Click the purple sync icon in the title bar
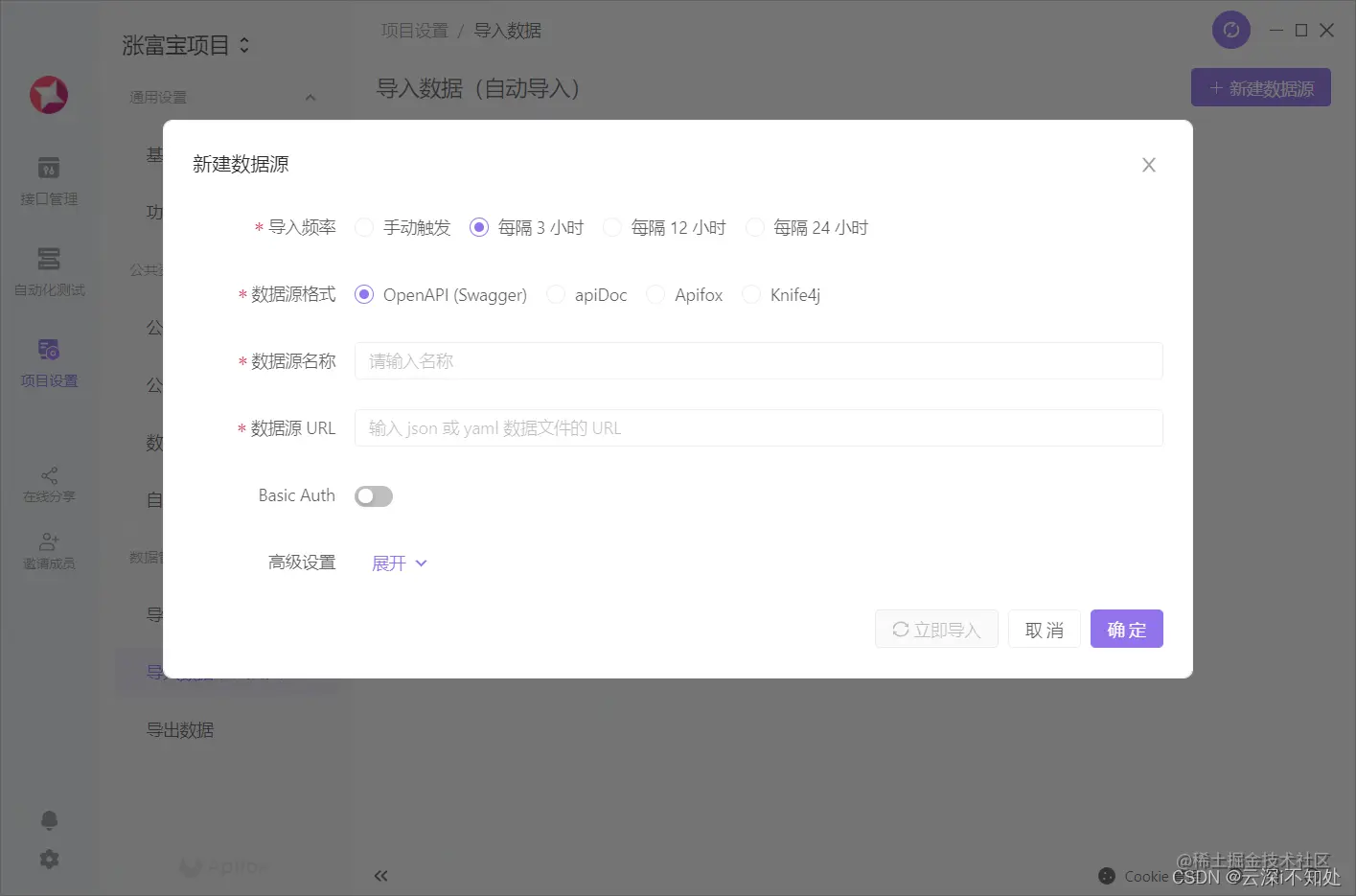1356x896 pixels. [1231, 30]
